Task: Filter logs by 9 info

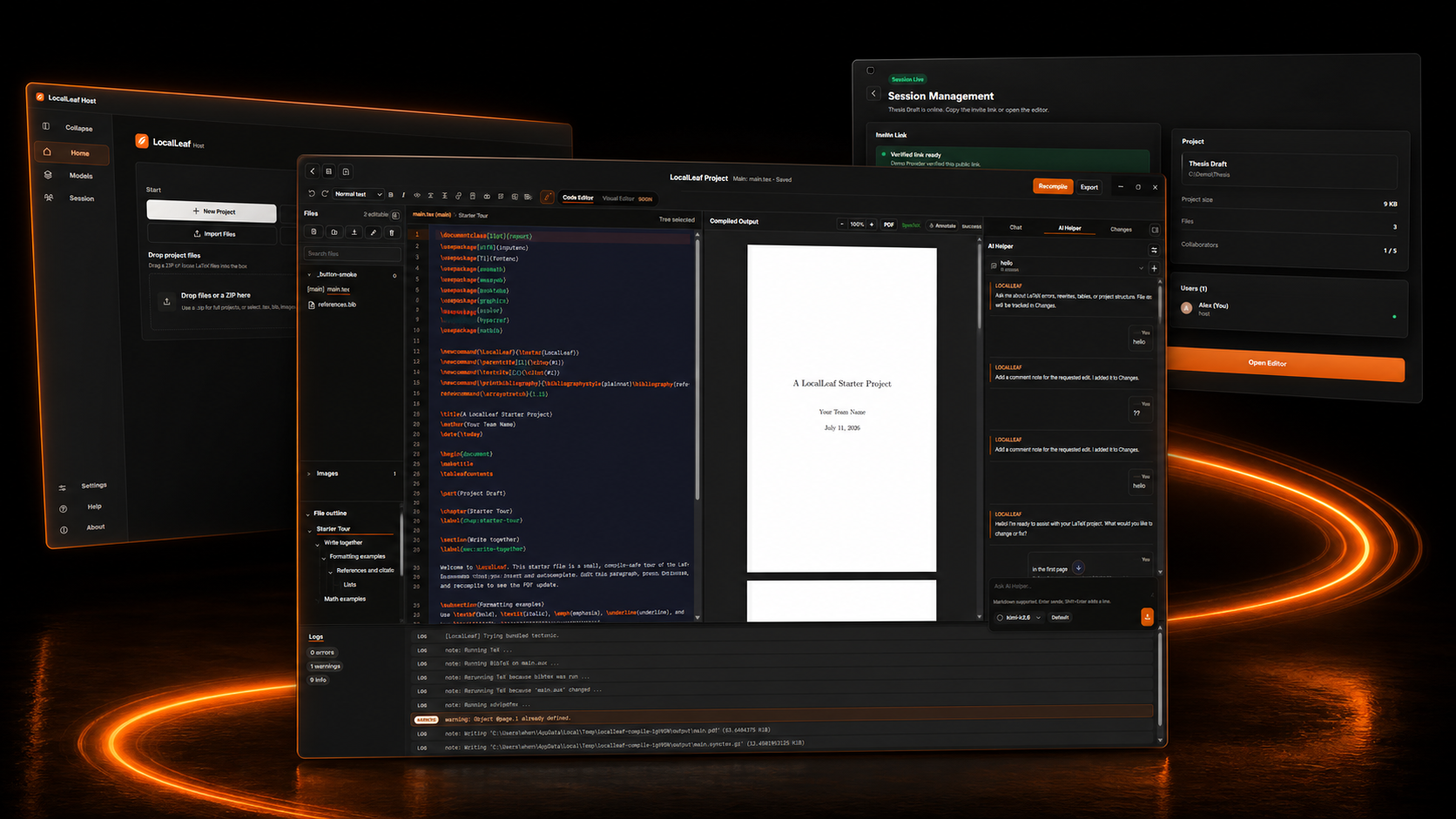Action: (319, 680)
